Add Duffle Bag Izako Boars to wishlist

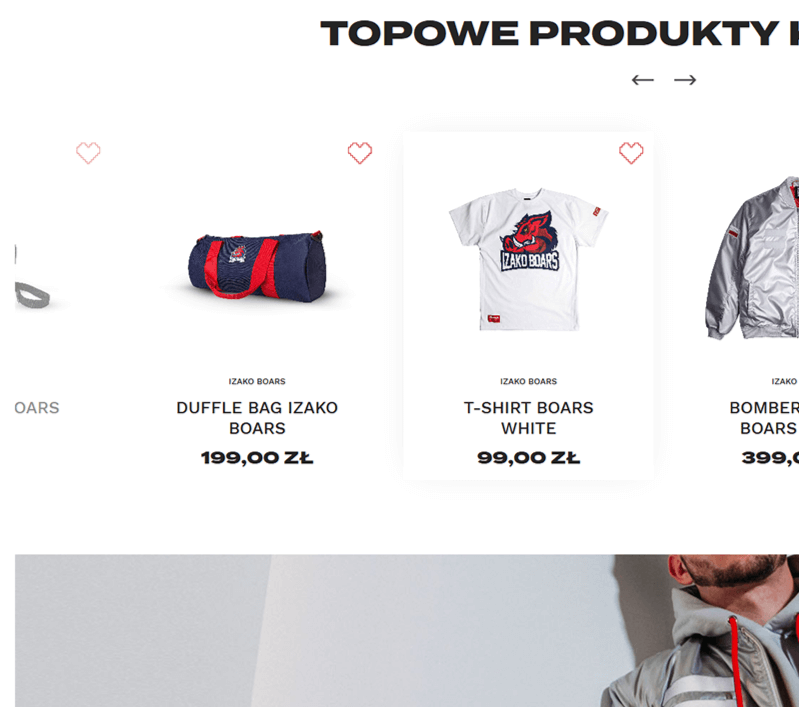pyautogui.click(x=360, y=153)
